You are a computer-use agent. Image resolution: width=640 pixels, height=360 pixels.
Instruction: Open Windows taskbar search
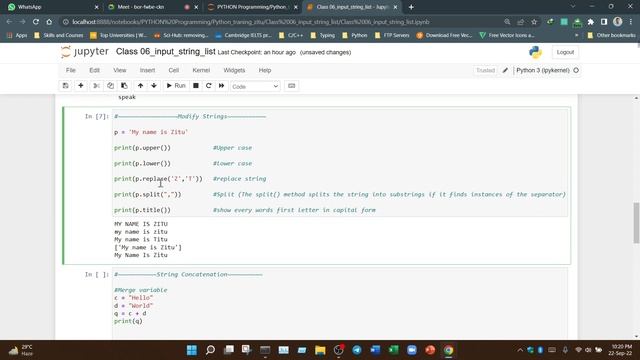210,350
